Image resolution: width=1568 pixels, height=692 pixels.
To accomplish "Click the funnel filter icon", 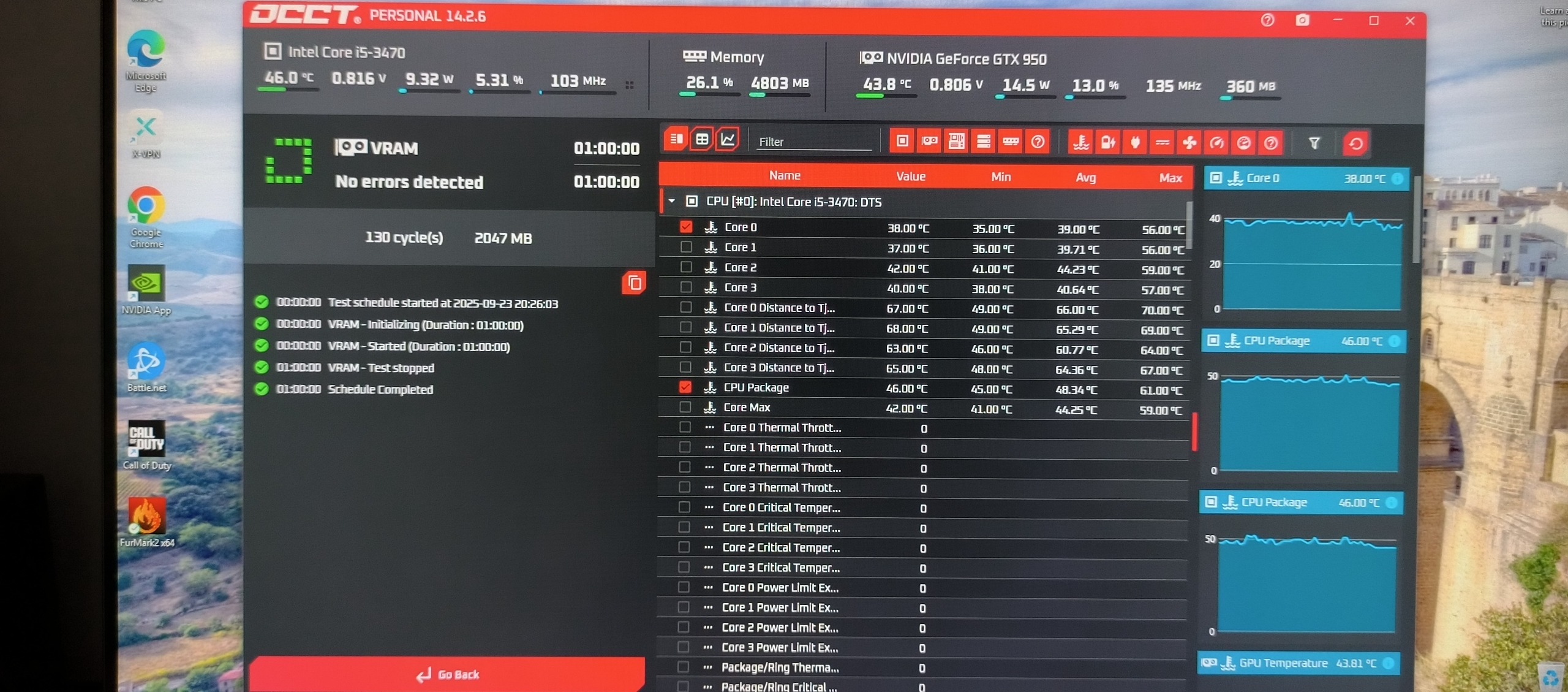I will coord(1314,143).
